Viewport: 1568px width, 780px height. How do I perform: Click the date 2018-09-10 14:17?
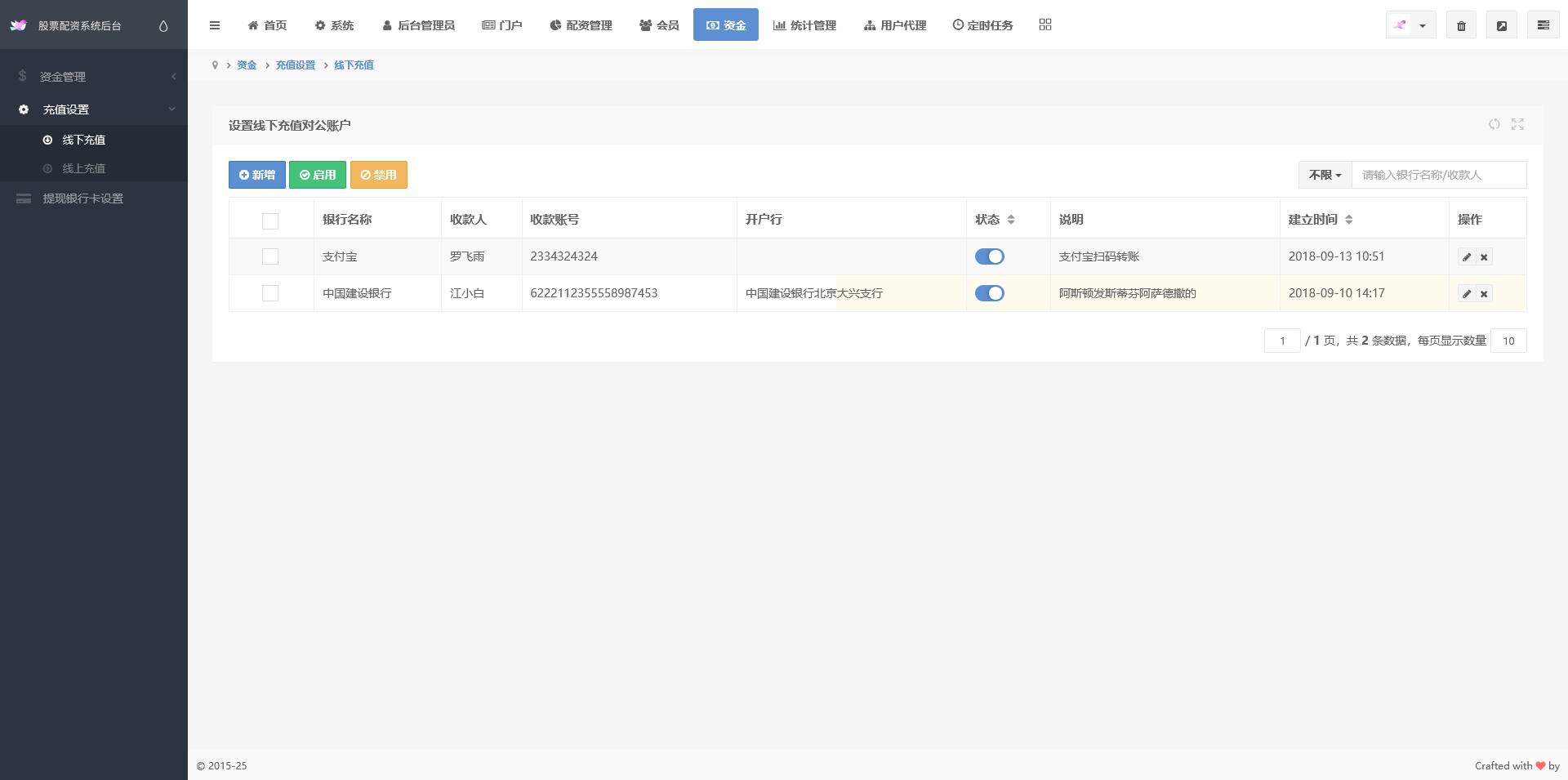pos(1336,293)
